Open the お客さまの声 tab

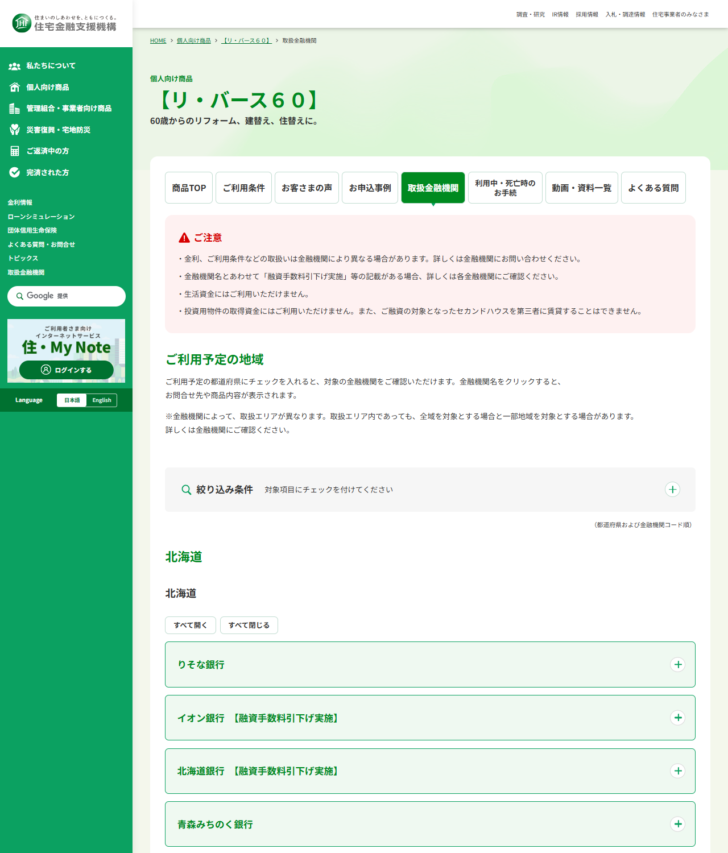click(306, 188)
